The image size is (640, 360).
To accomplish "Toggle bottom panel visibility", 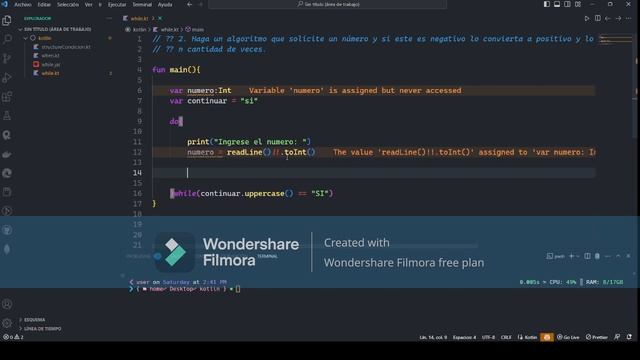I will coord(557,4).
